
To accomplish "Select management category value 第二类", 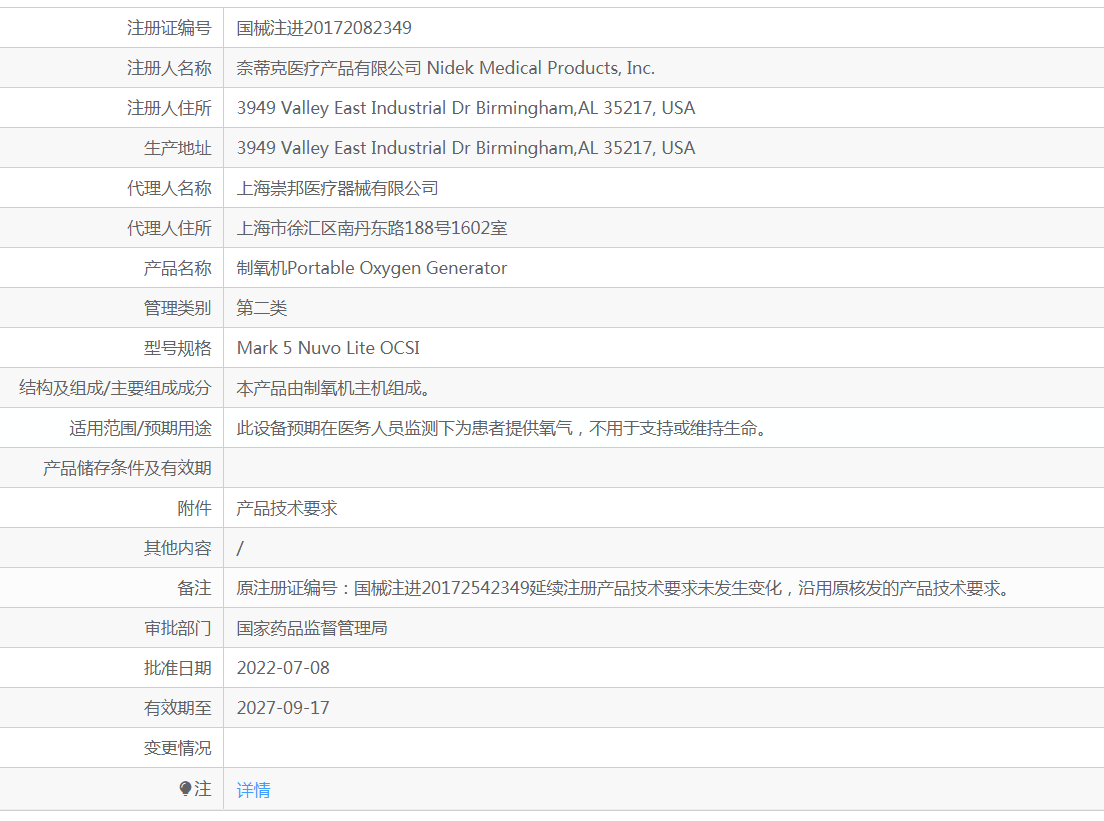I will coord(262,308).
